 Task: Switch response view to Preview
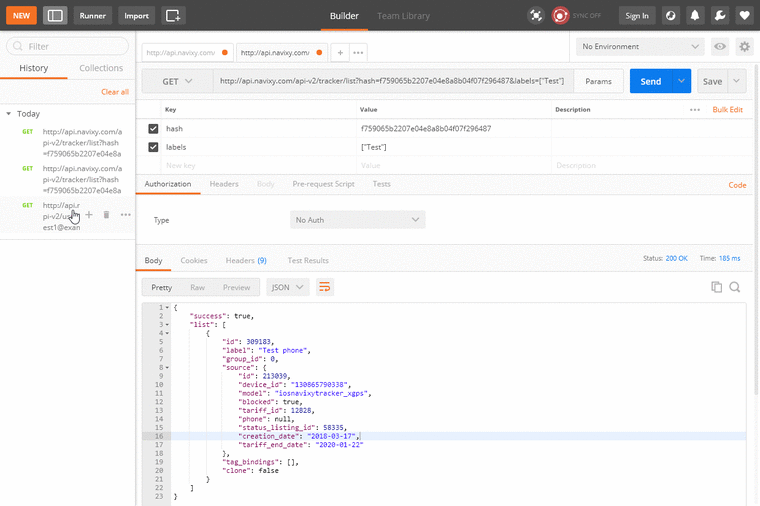click(x=237, y=287)
